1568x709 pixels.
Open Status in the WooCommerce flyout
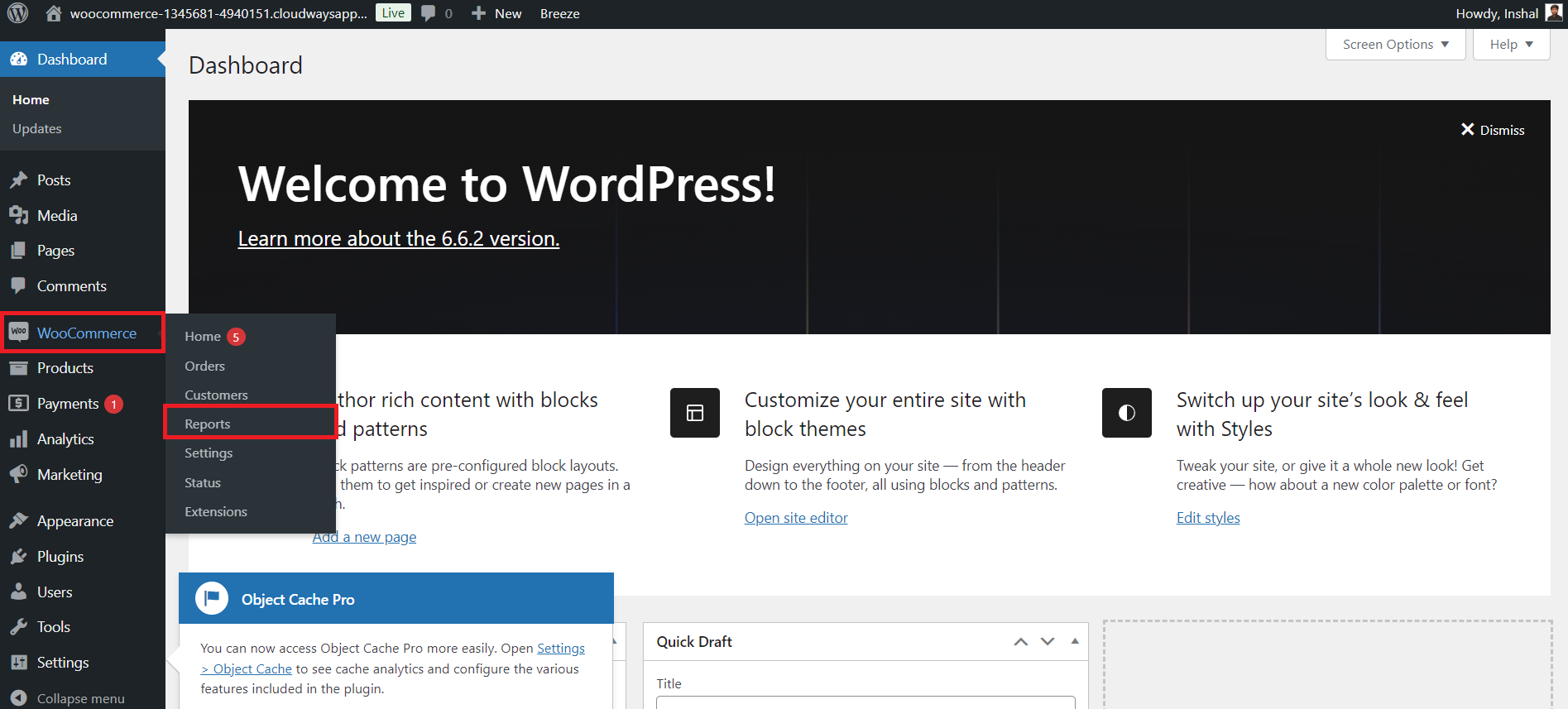203,482
